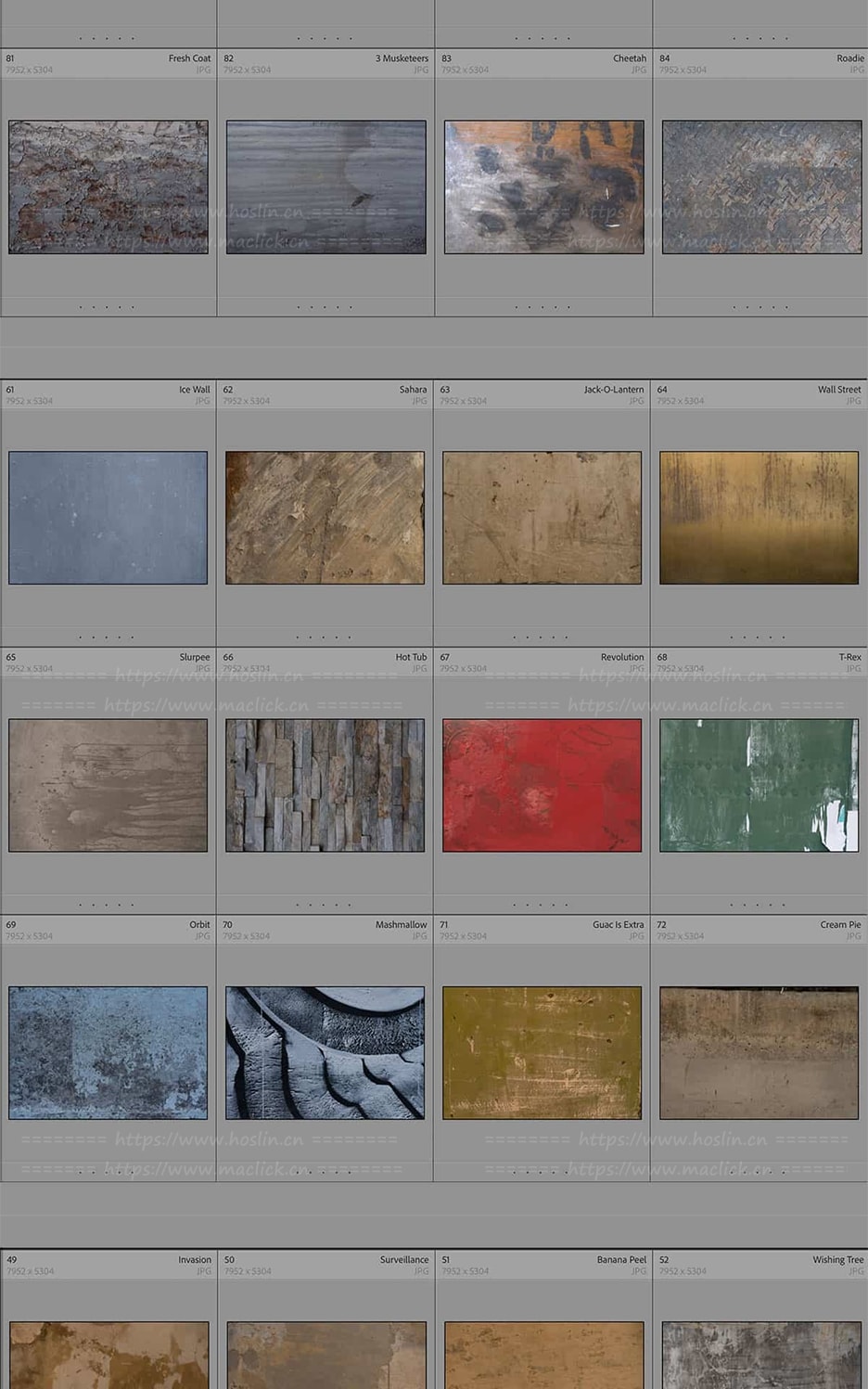This screenshot has width=868, height=1389.
Task: Click the '3 Musketeers' file name
Action: 402,58
